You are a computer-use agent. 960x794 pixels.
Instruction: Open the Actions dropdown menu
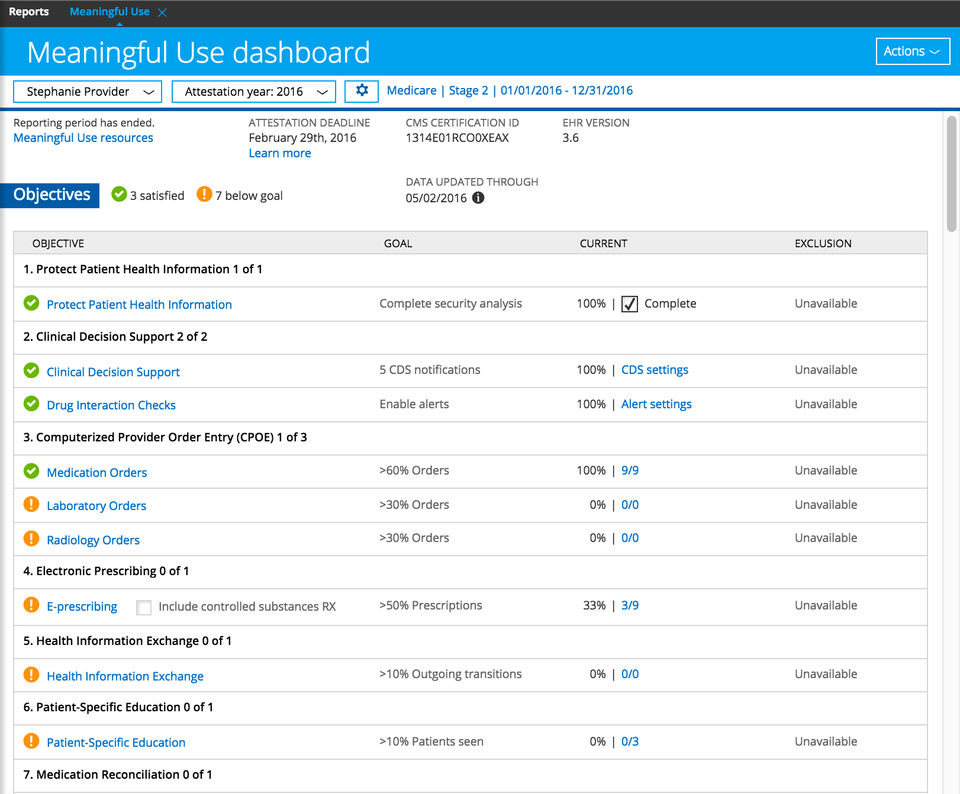[912, 52]
